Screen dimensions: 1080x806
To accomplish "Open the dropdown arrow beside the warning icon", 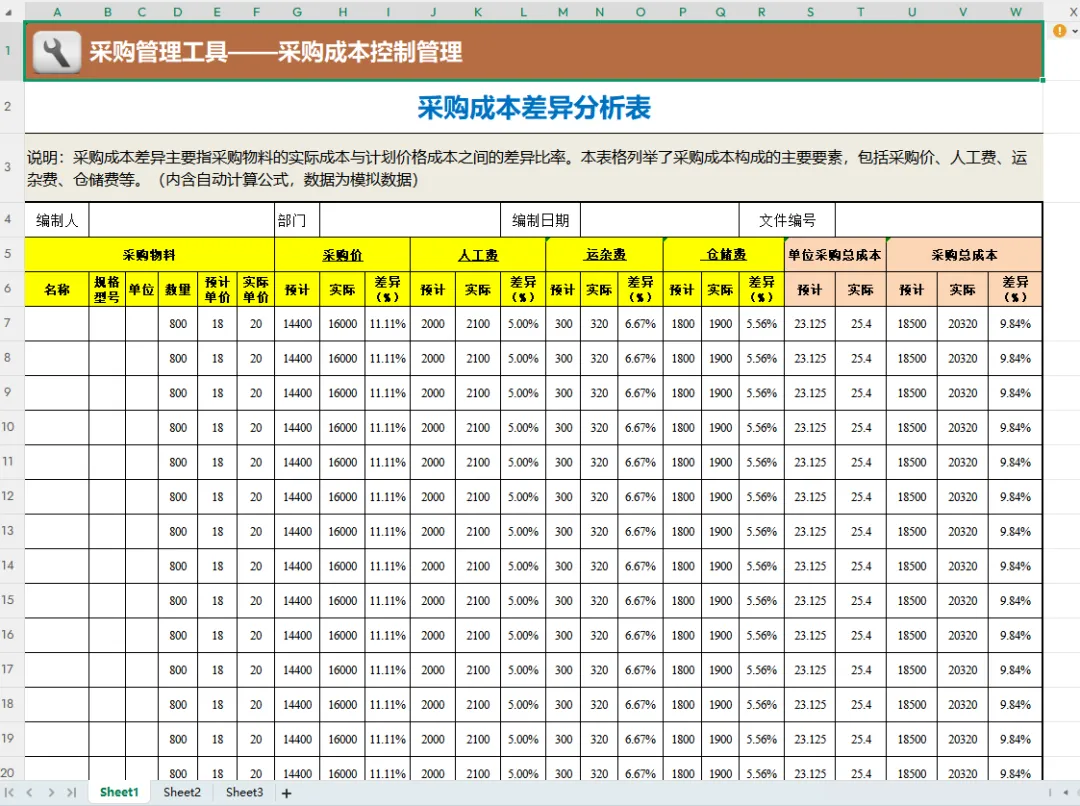I will coord(1074,31).
